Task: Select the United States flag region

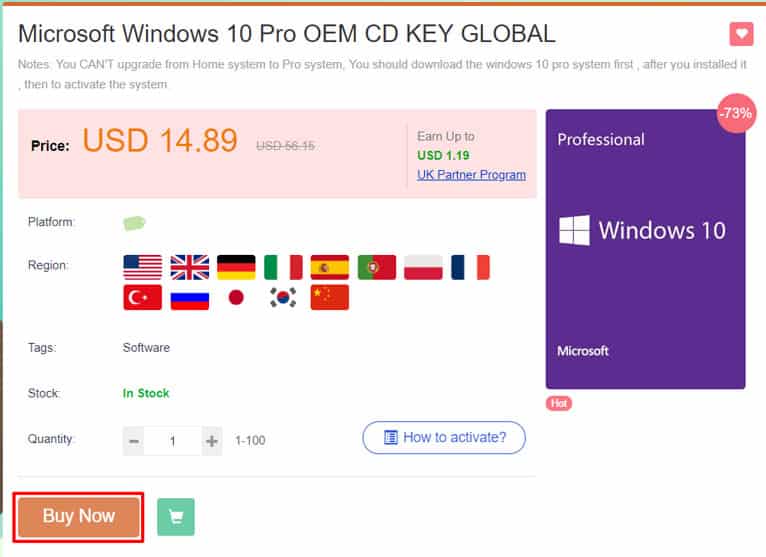Action: [143, 267]
